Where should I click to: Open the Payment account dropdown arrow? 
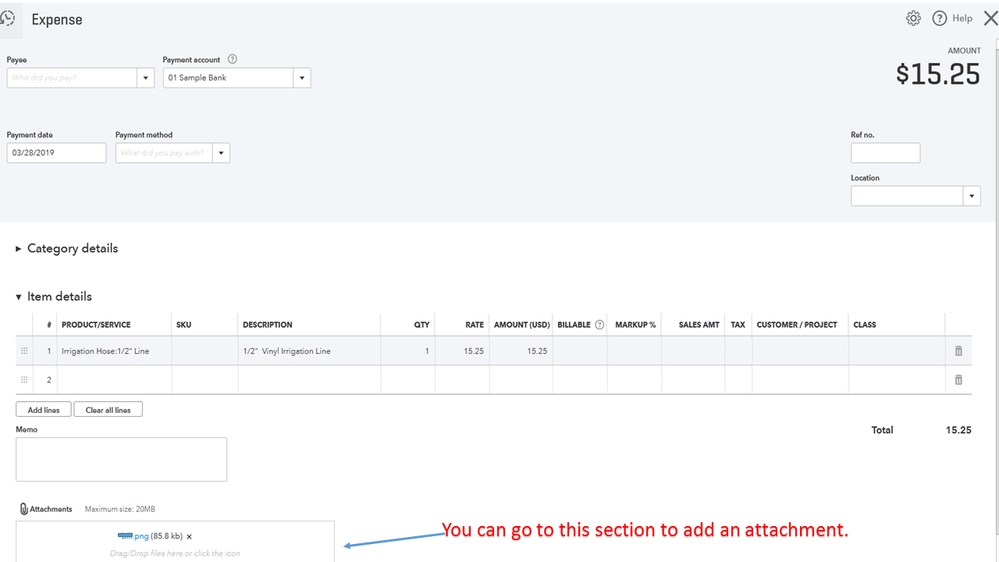point(301,78)
